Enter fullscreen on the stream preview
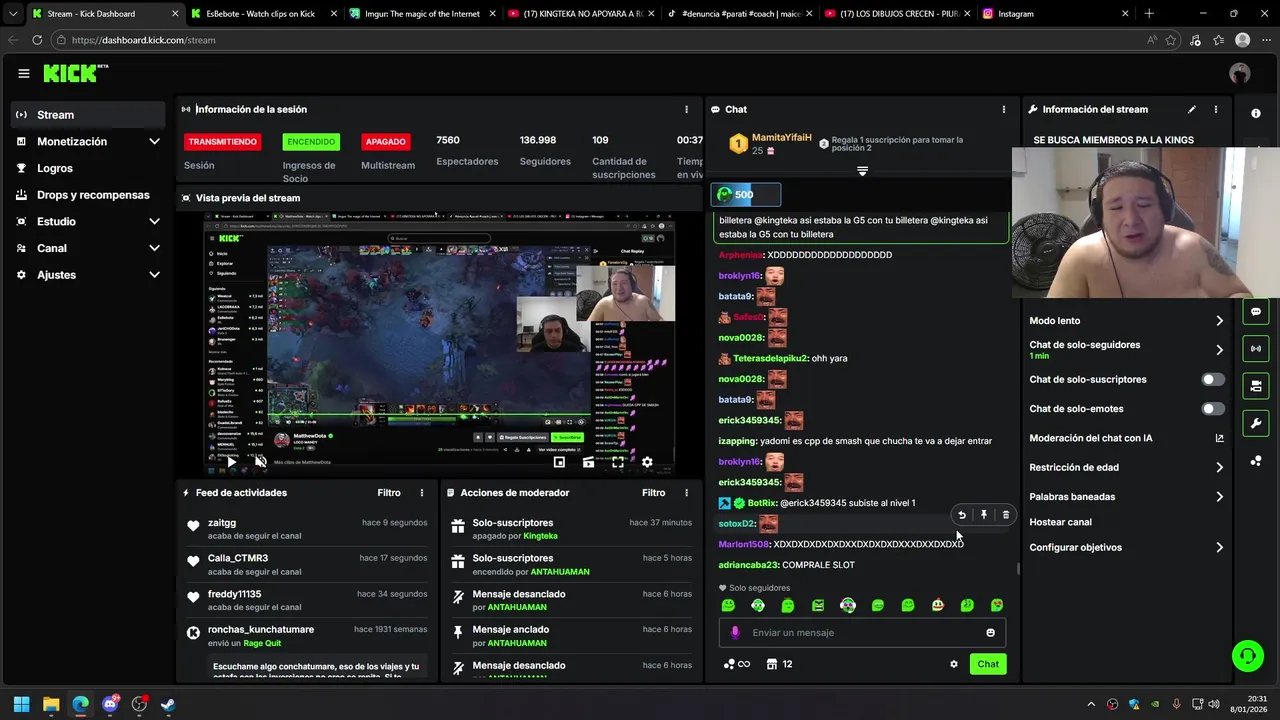The width and height of the screenshot is (1280, 720). pos(618,462)
